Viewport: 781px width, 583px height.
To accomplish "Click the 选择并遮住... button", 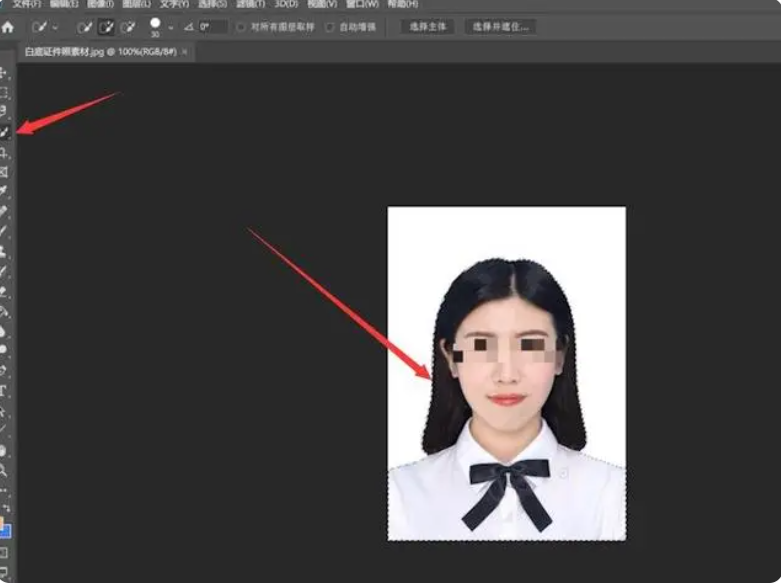I will [x=500, y=27].
